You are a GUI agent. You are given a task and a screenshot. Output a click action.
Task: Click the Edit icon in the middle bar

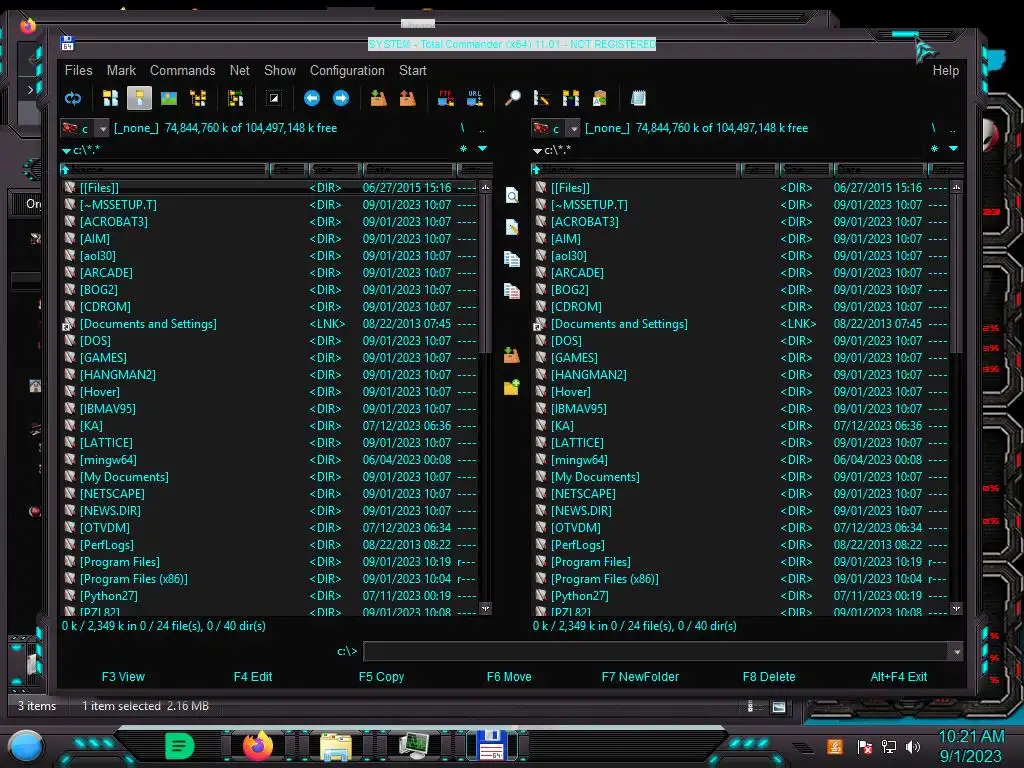tap(512, 227)
